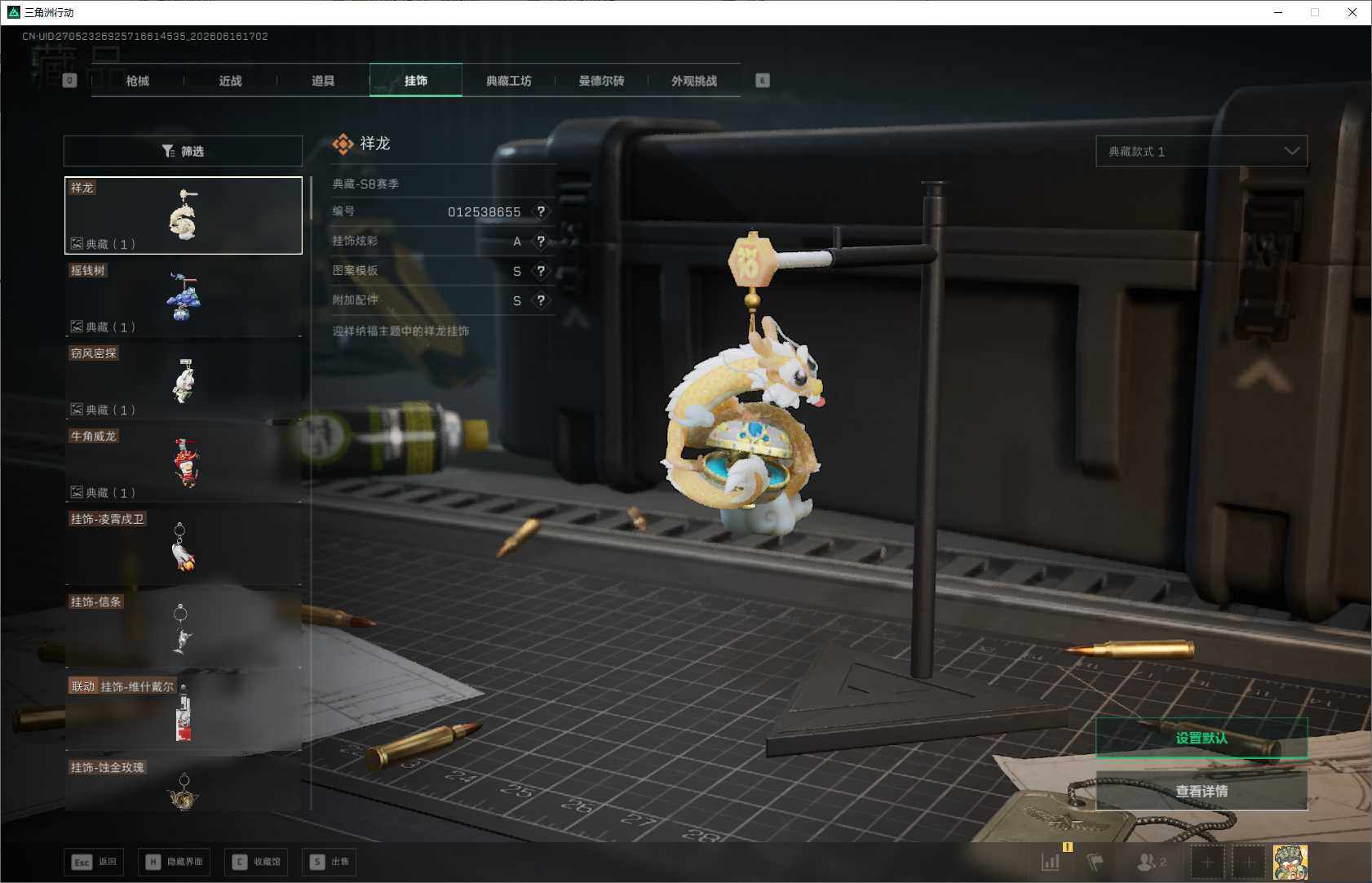Image resolution: width=1372 pixels, height=883 pixels.
Task: Click the E next-tab key icon
Action: [763, 80]
